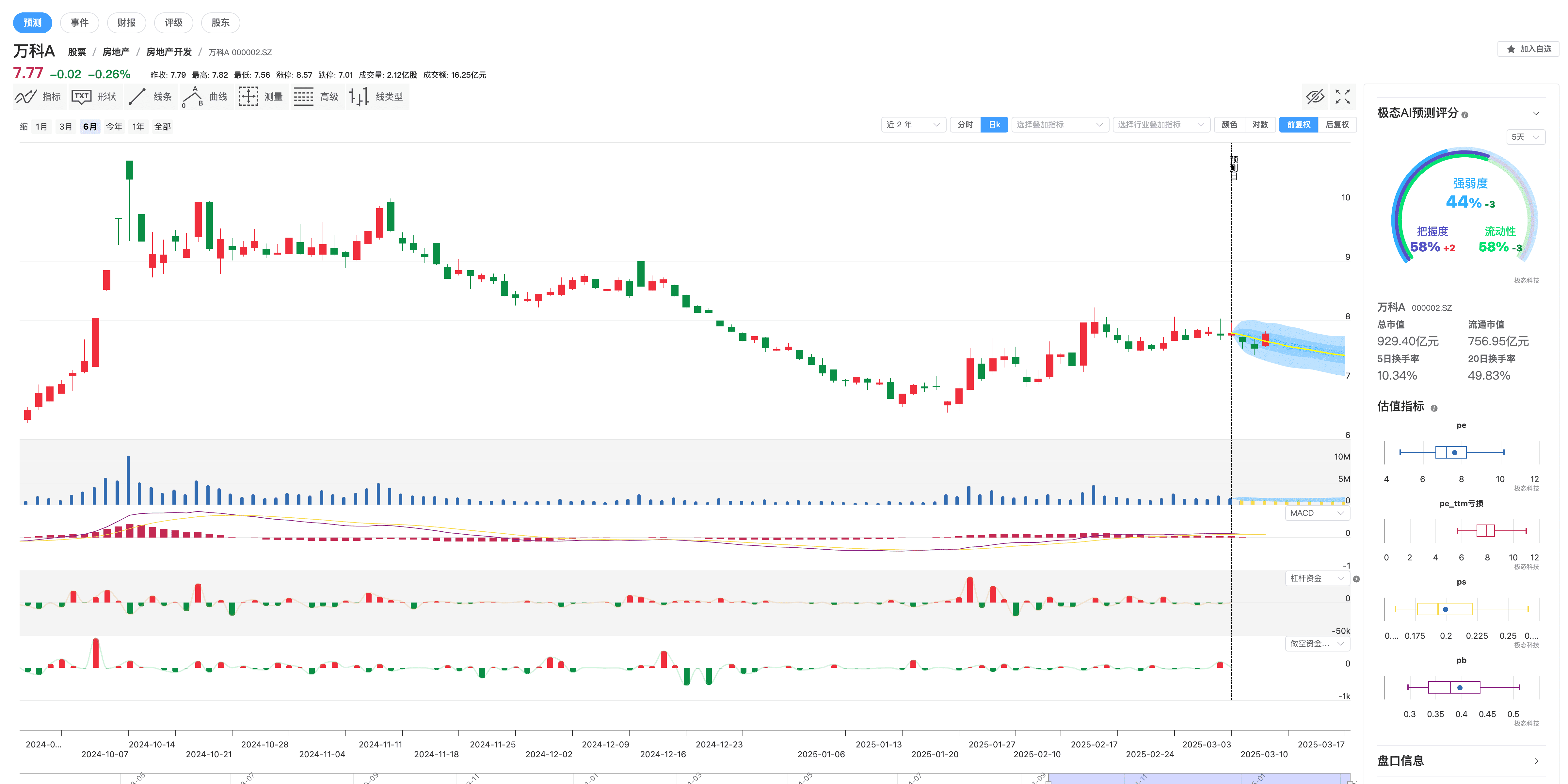Click the info icon beside 杠杆资金
This screenshot has height=784, width=1568.
point(1356,579)
